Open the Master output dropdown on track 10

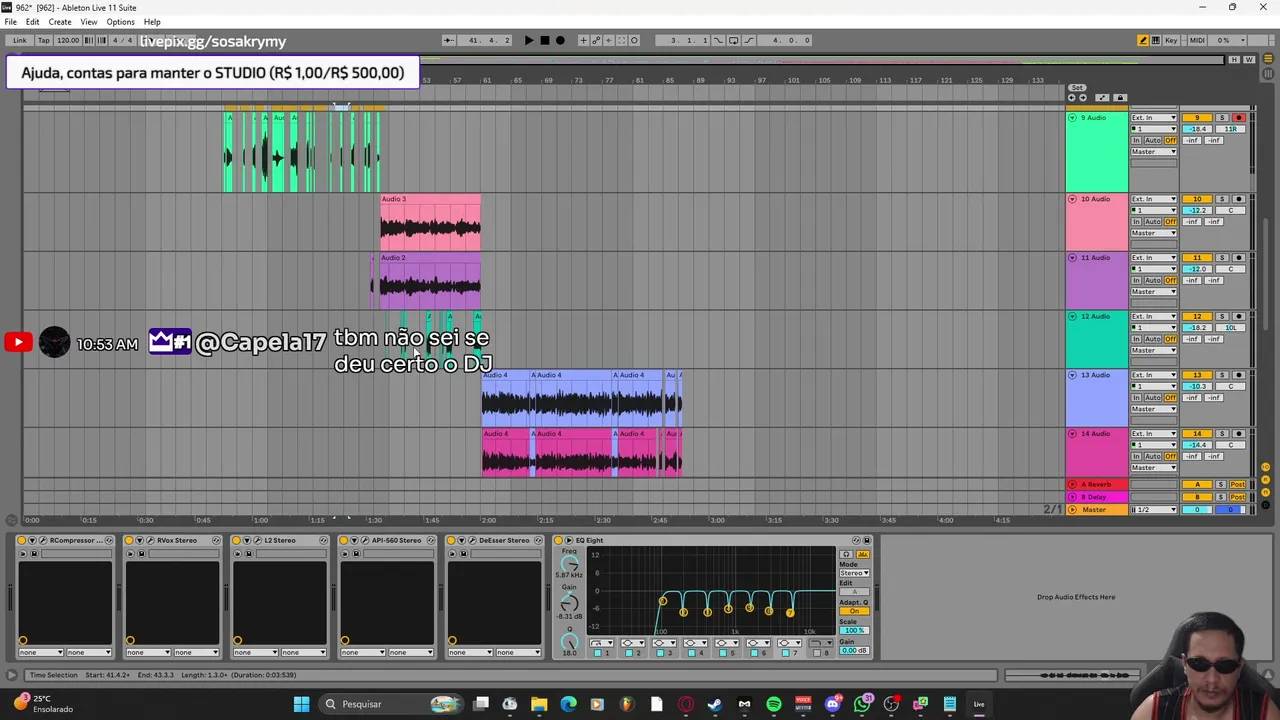coord(1154,233)
